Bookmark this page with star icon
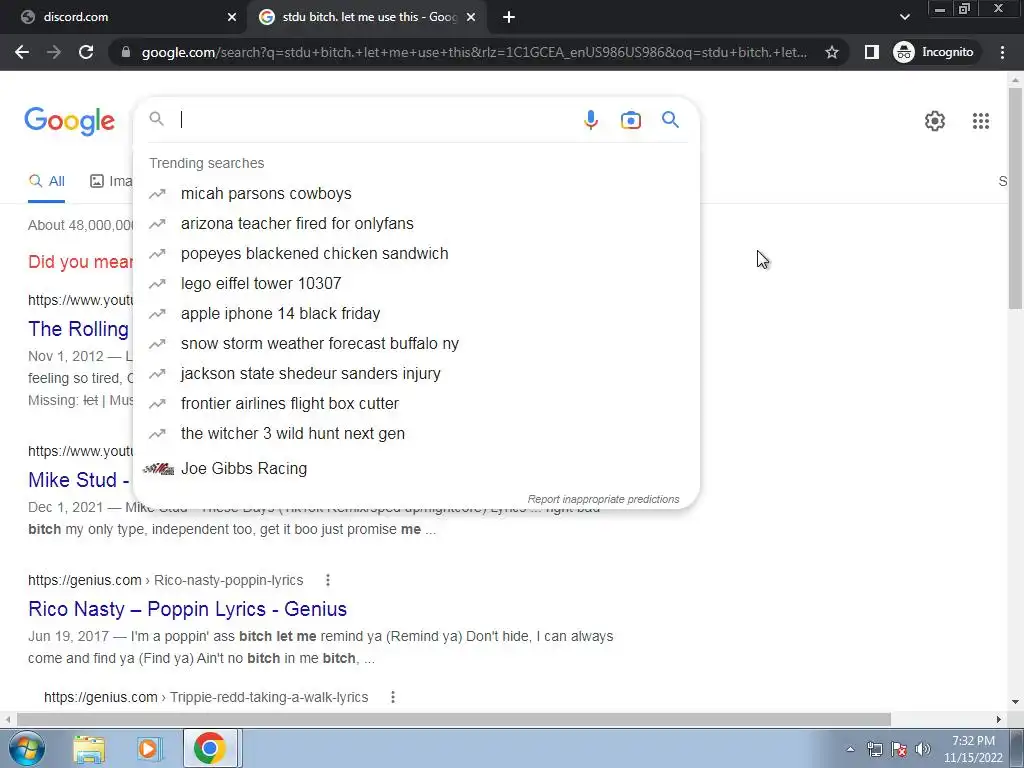Viewport: 1024px width, 768px height. click(x=831, y=52)
